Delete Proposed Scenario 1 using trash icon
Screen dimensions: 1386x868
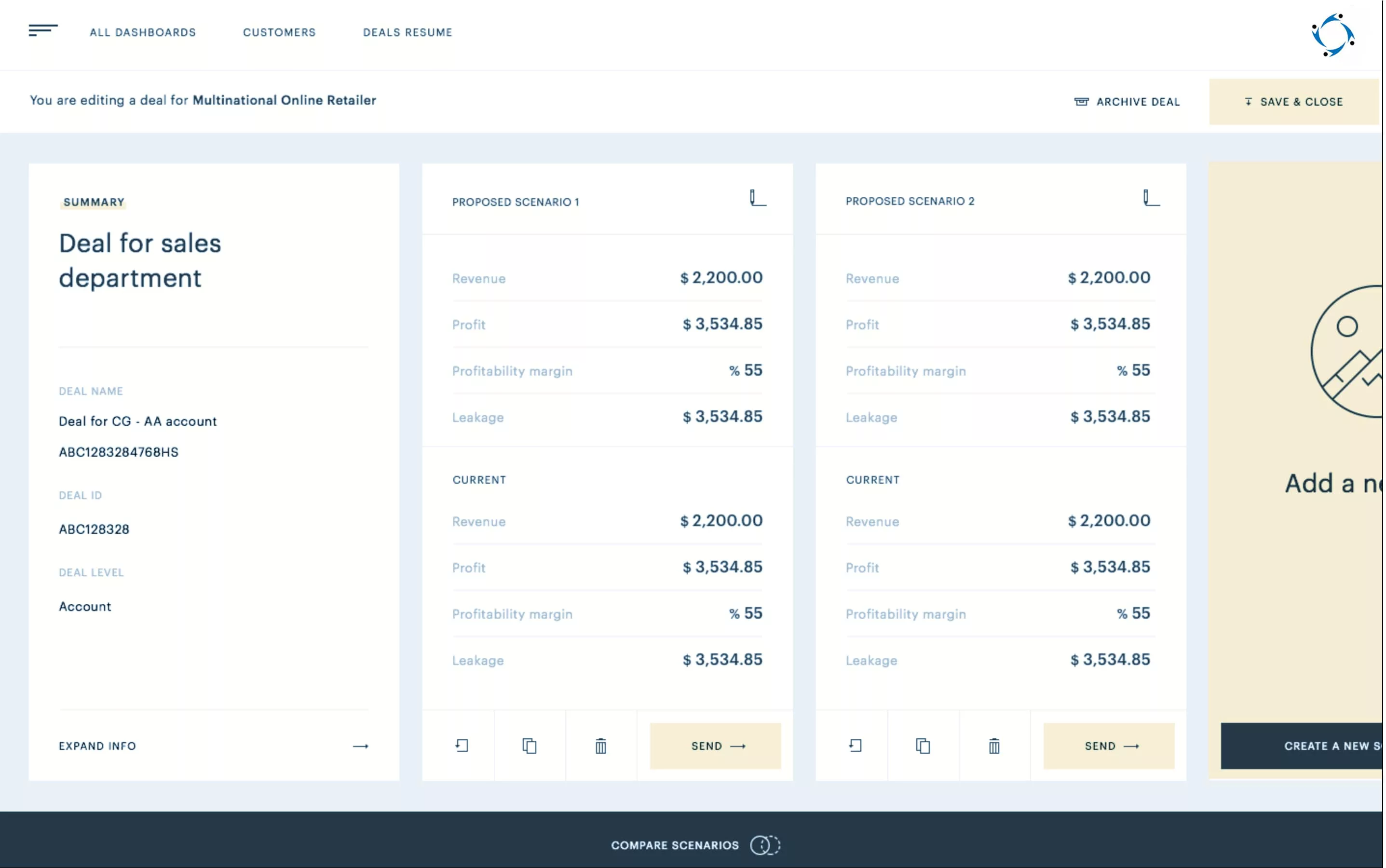[600, 746]
